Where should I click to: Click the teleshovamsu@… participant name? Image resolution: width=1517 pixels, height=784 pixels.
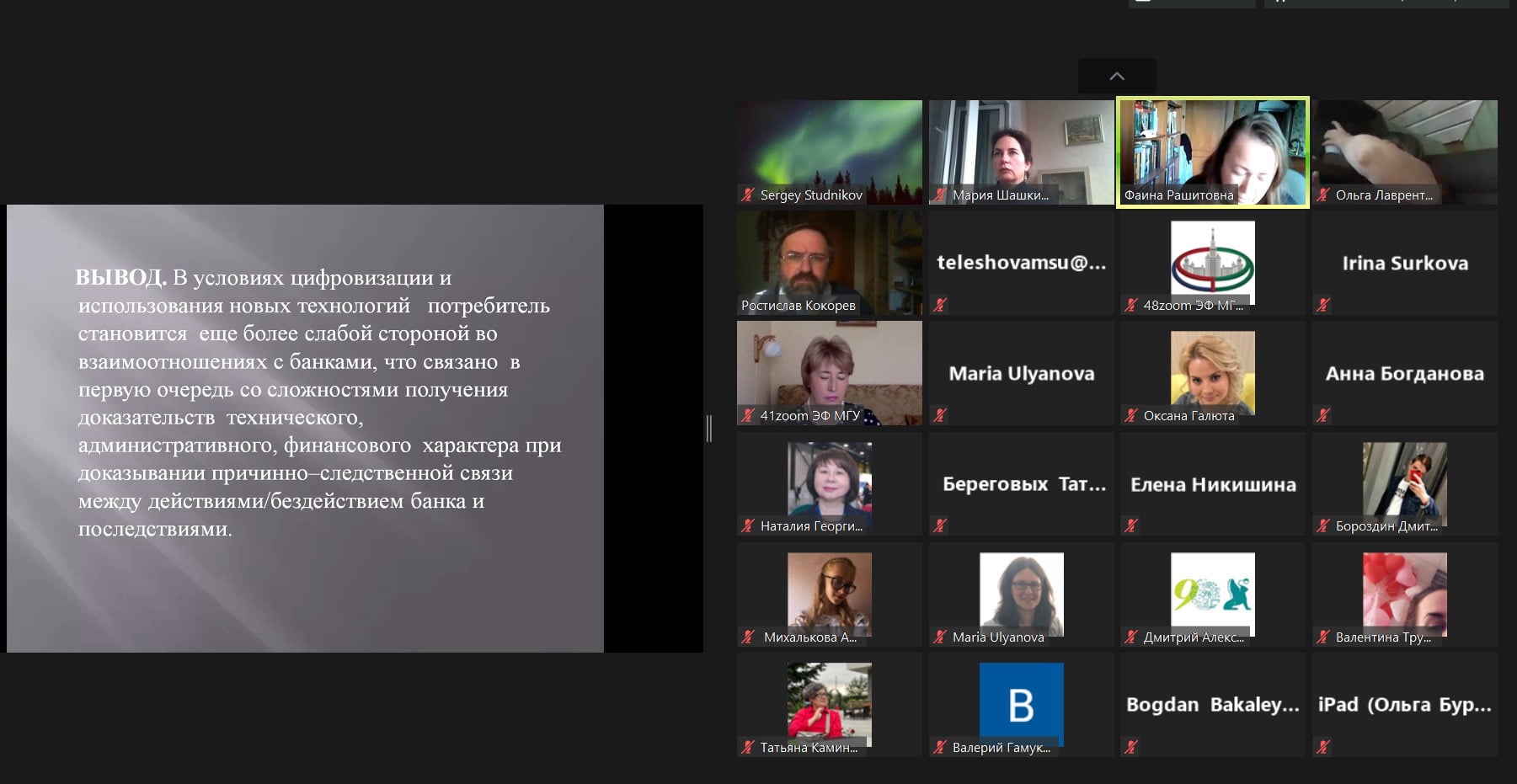tap(1021, 263)
